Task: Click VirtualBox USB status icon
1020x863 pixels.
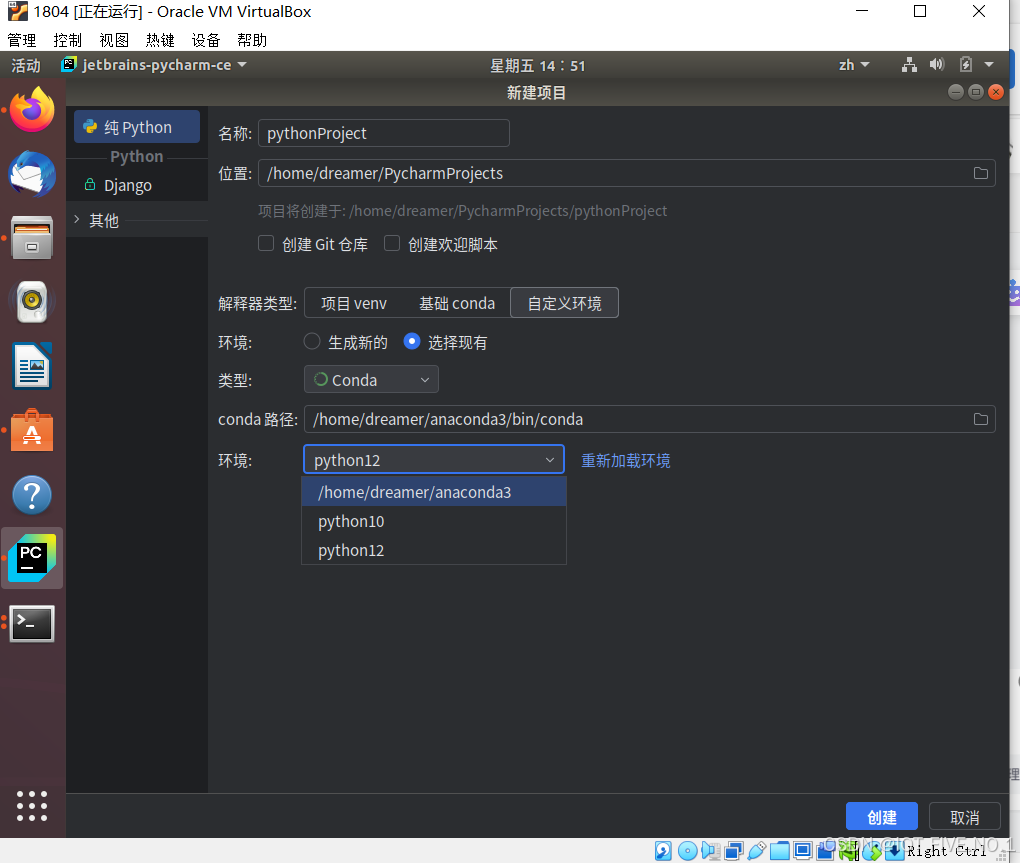Action: click(757, 851)
